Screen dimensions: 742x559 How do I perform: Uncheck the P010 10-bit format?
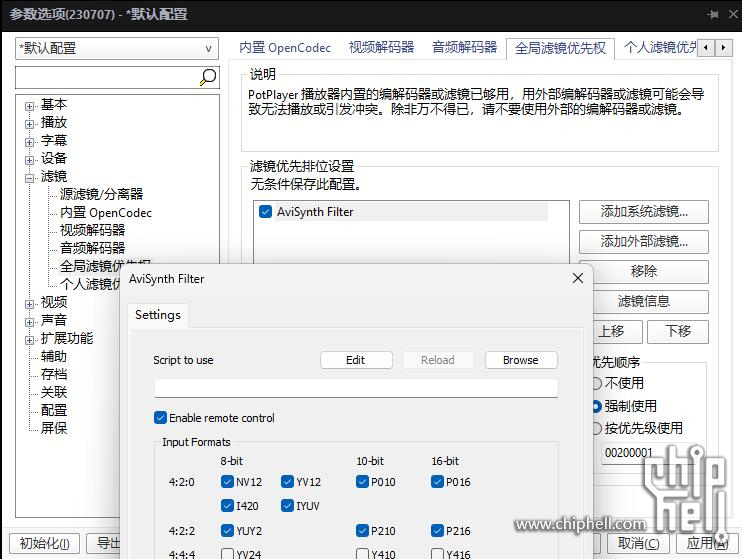coord(362,481)
